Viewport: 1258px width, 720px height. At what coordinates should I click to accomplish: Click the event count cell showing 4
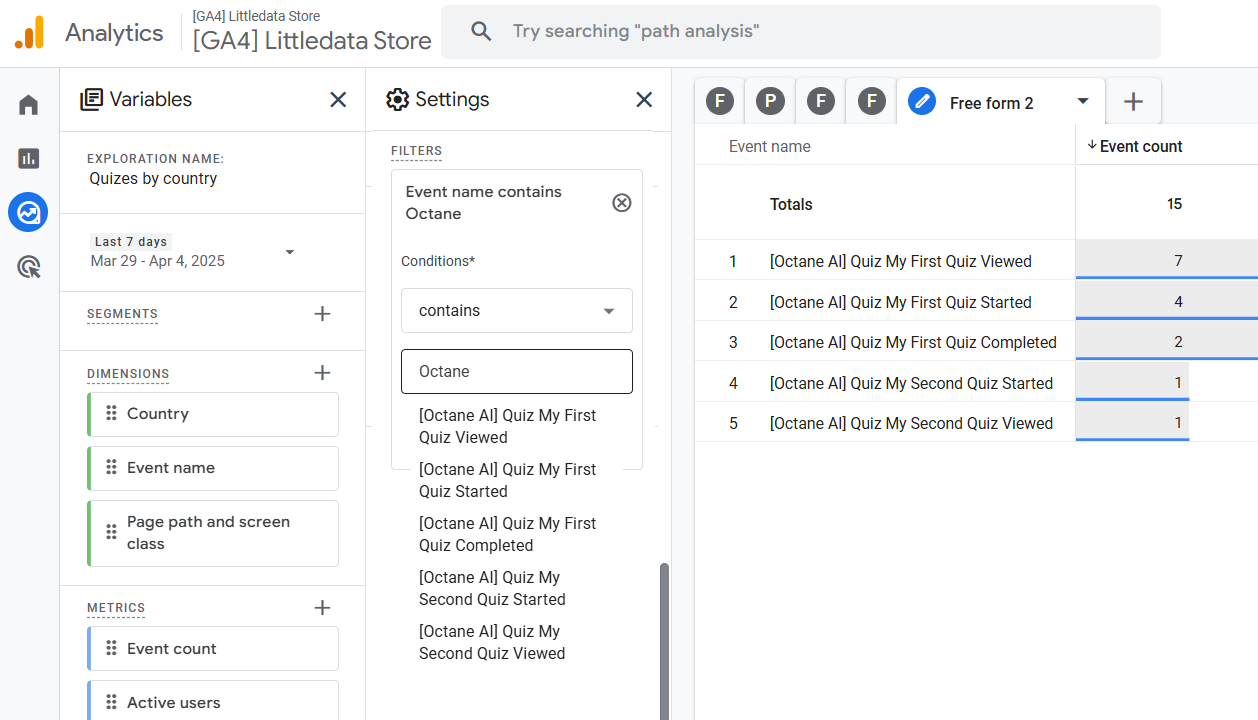coord(1167,302)
